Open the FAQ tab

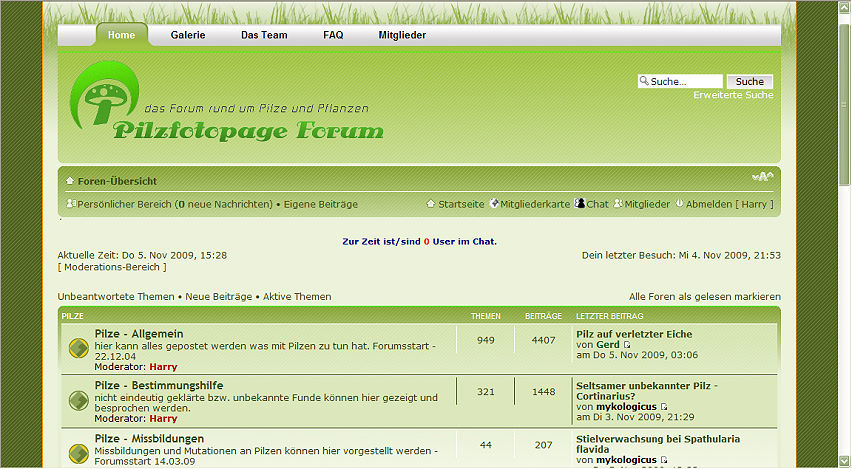tap(333, 35)
